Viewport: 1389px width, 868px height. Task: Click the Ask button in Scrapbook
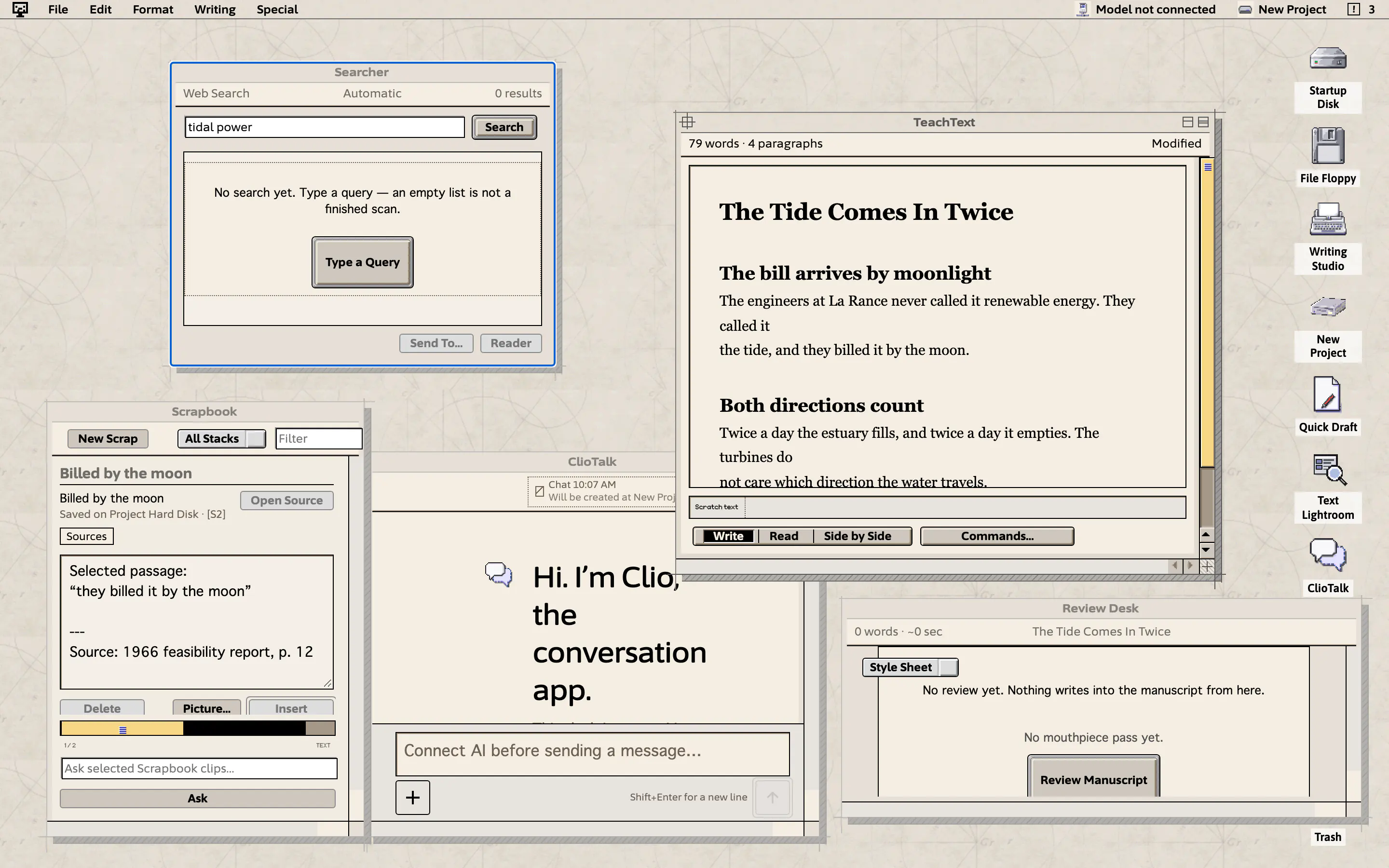[197, 798]
